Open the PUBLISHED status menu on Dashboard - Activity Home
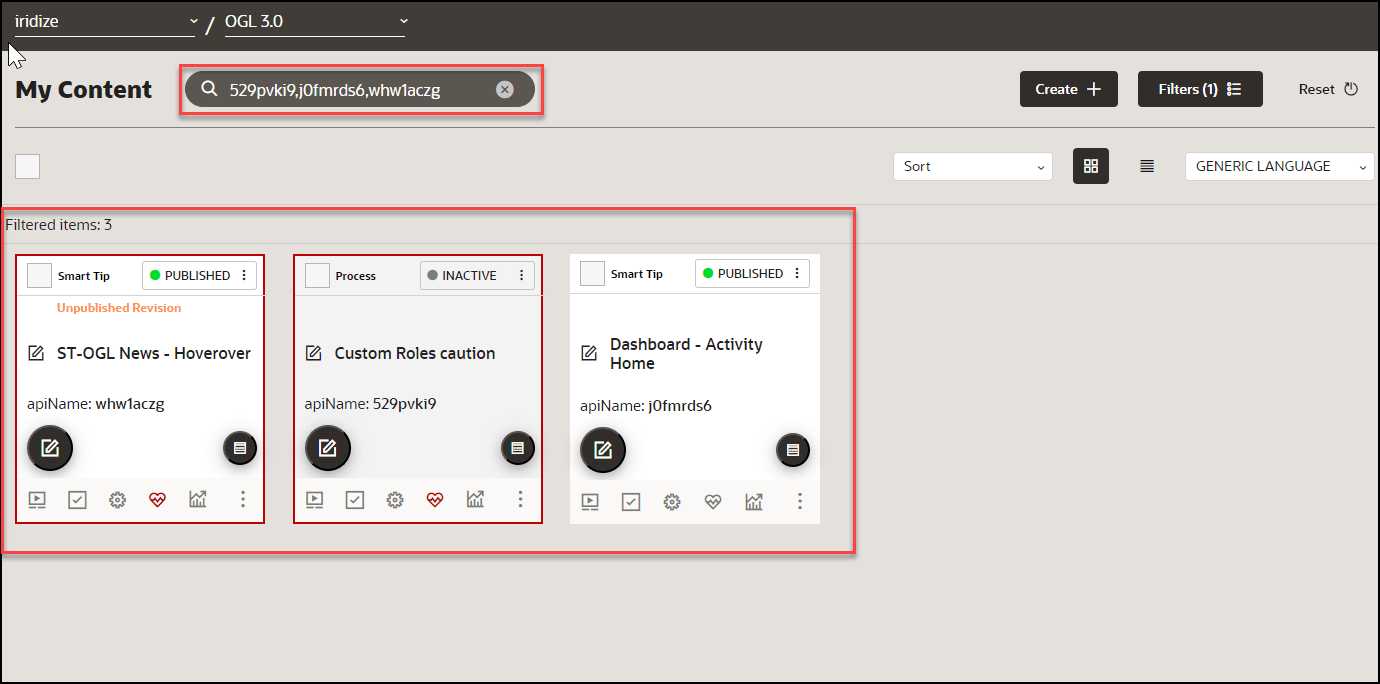1380x684 pixels. pyautogui.click(x=753, y=273)
